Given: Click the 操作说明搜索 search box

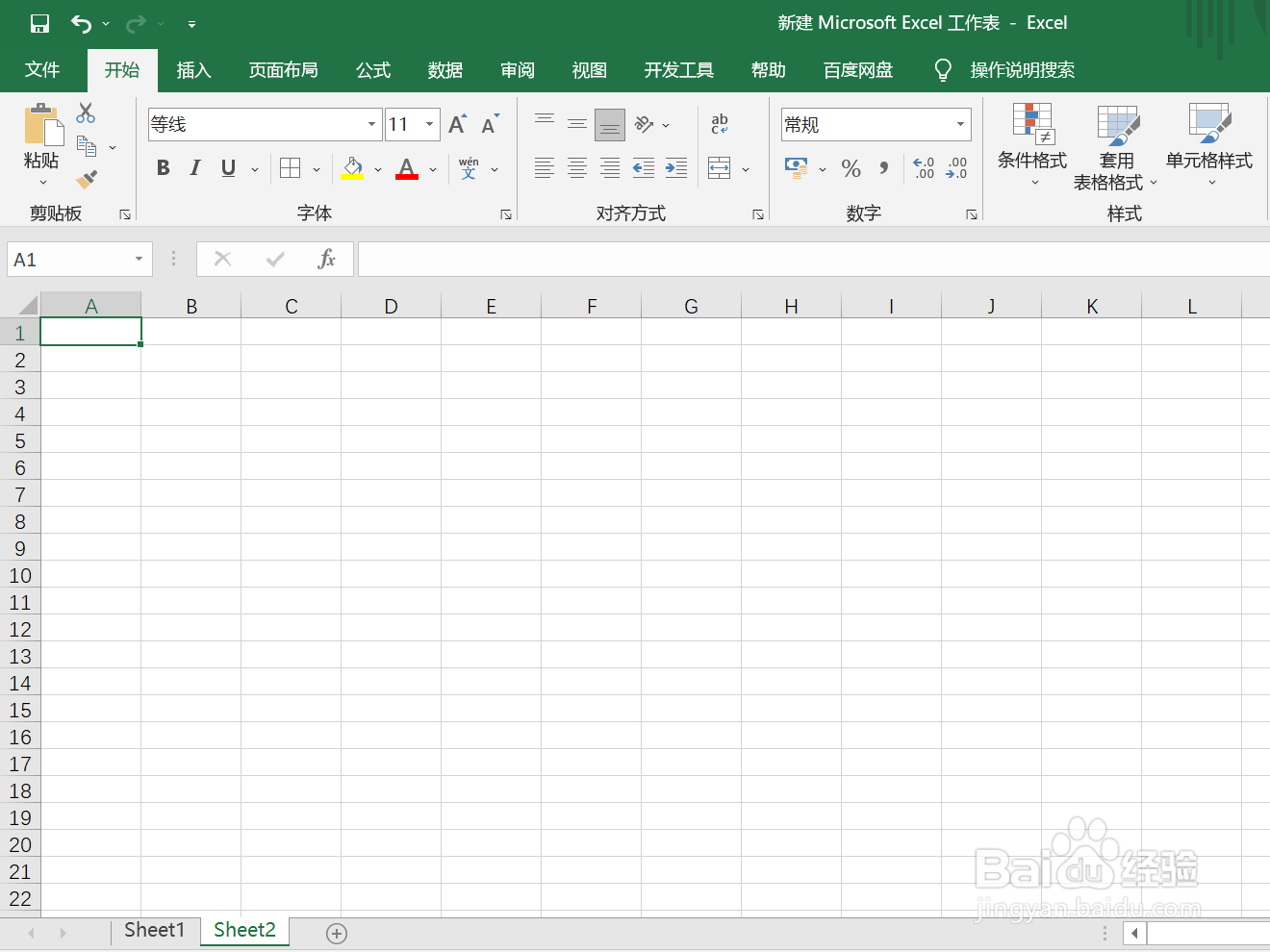Looking at the screenshot, I should (1022, 70).
